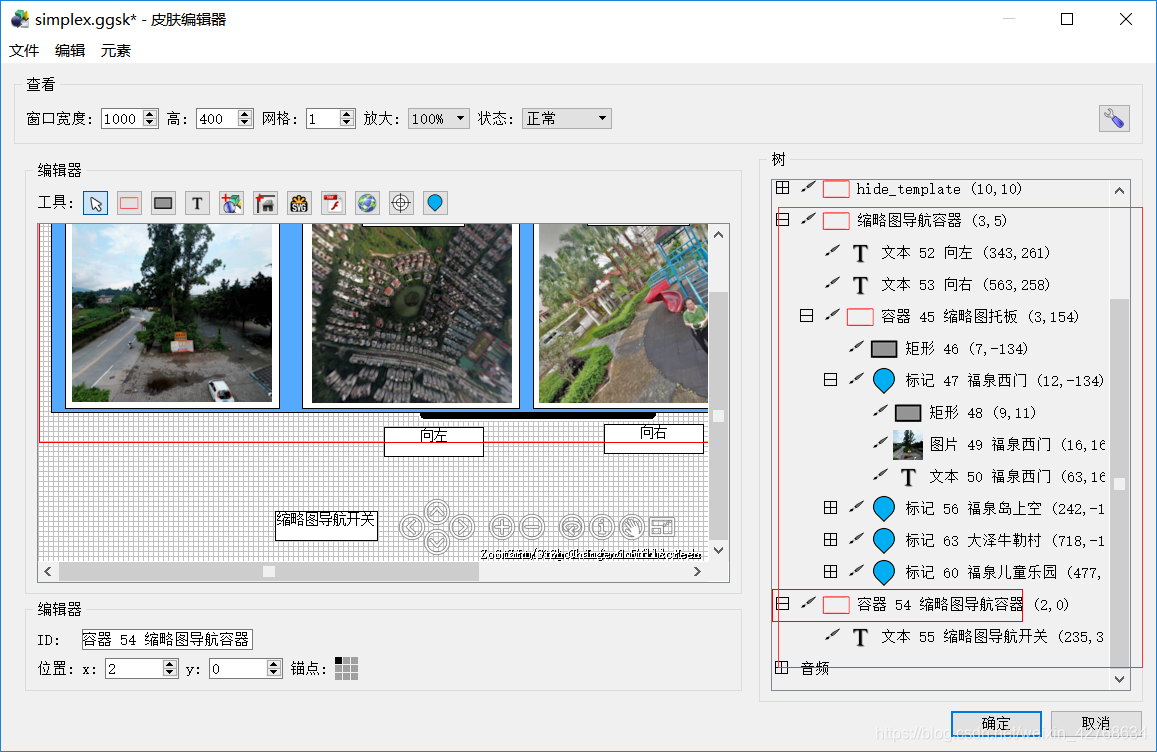Toggle edit brush on 标记 47 福泉西门
Viewport: 1157px width, 752px height.
coord(855,380)
